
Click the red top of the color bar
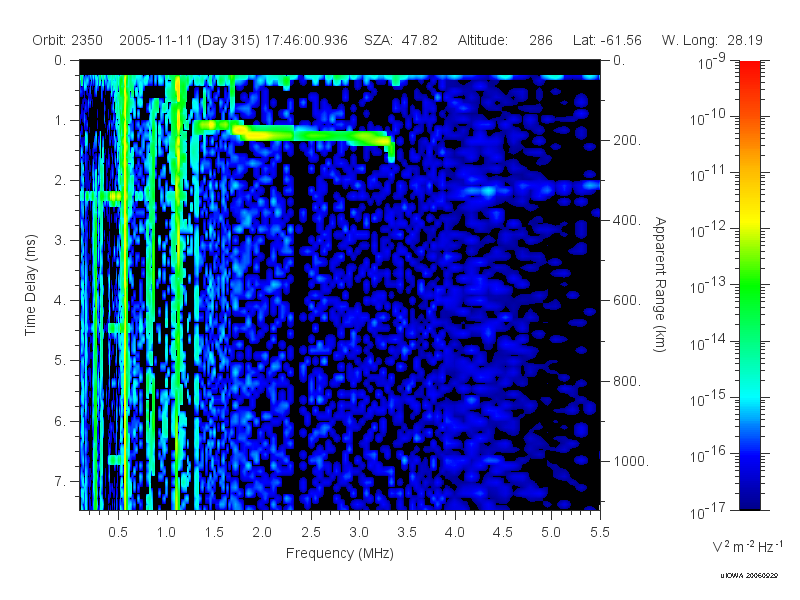tap(749, 69)
